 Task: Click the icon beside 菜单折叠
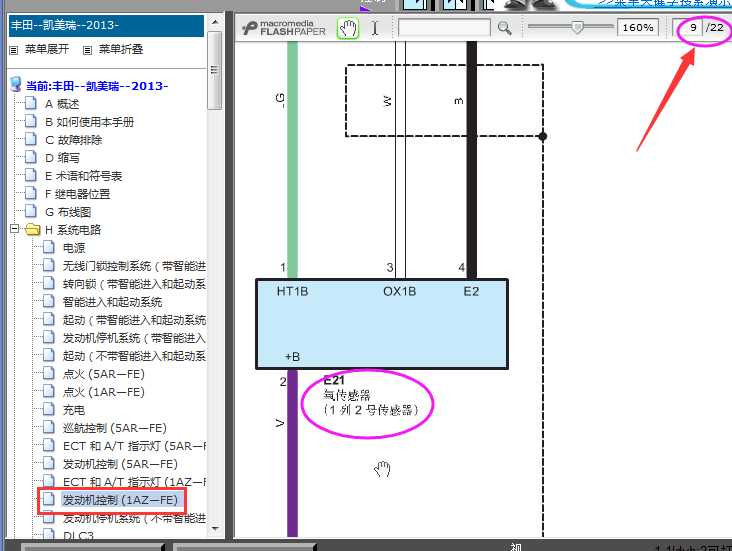click(x=87, y=50)
